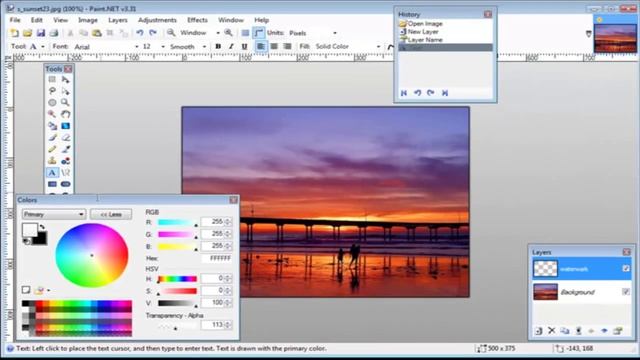Image resolution: width=640 pixels, height=360 pixels.
Task: Select the Recolor tool
Action: [65, 161]
